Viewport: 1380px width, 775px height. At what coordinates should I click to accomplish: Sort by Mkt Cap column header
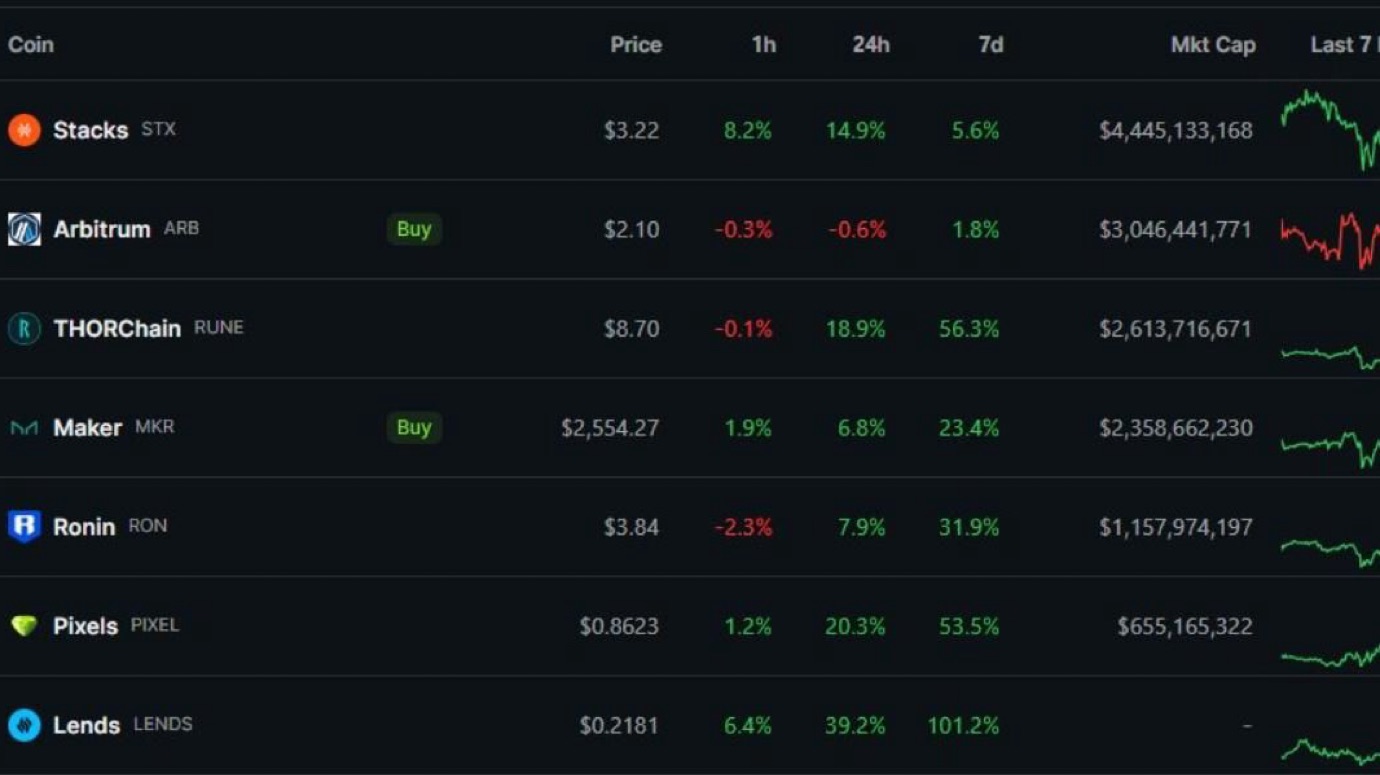1212,45
